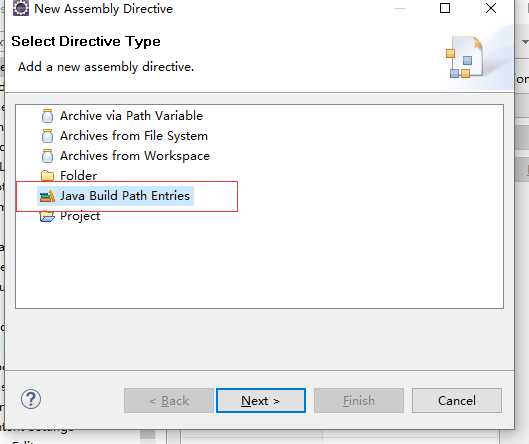Click the assembly directive wizard banner image
The image size is (529, 444).
coord(465,57)
